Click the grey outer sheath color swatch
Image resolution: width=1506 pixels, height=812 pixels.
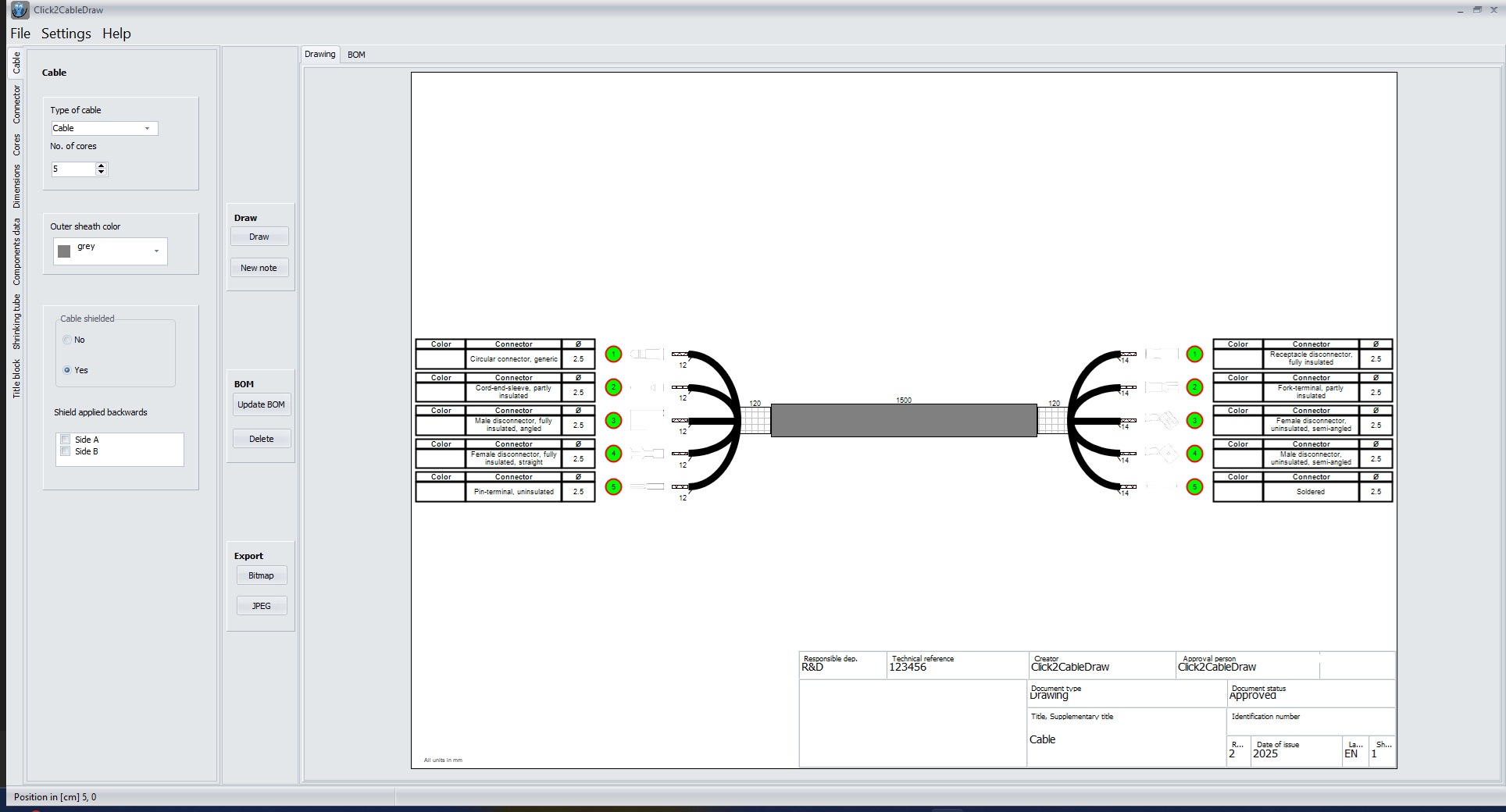click(x=64, y=251)
